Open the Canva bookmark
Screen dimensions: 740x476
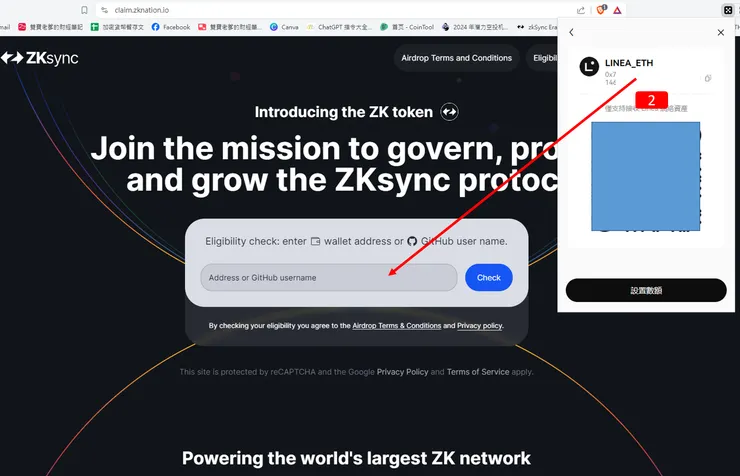(284, 27)
